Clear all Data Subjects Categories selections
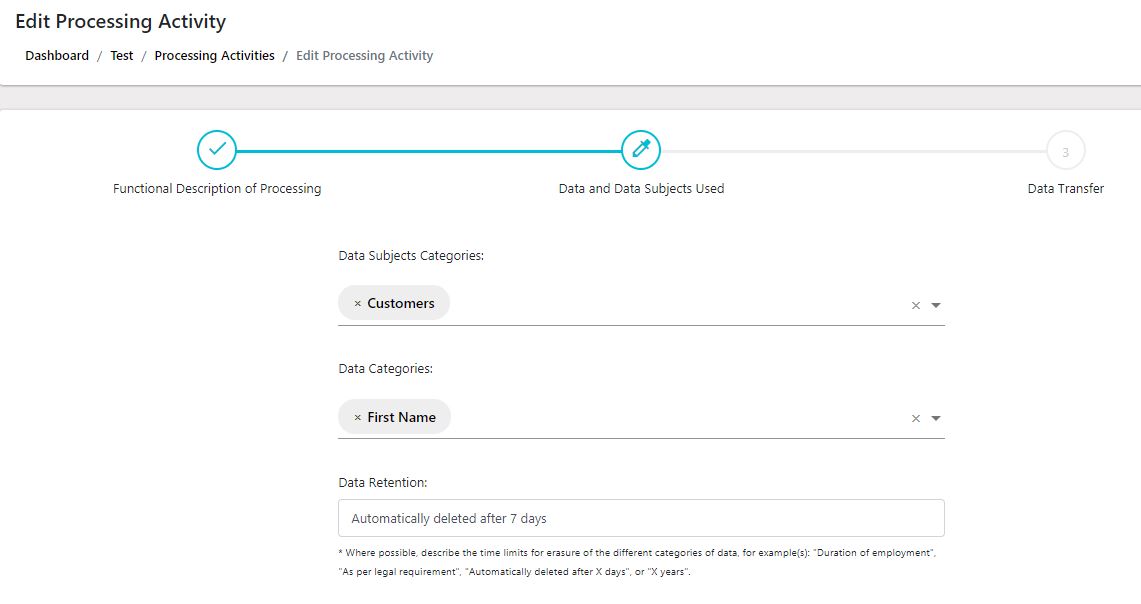Viewport: 1141px width, 604px height. click(915, 306)
